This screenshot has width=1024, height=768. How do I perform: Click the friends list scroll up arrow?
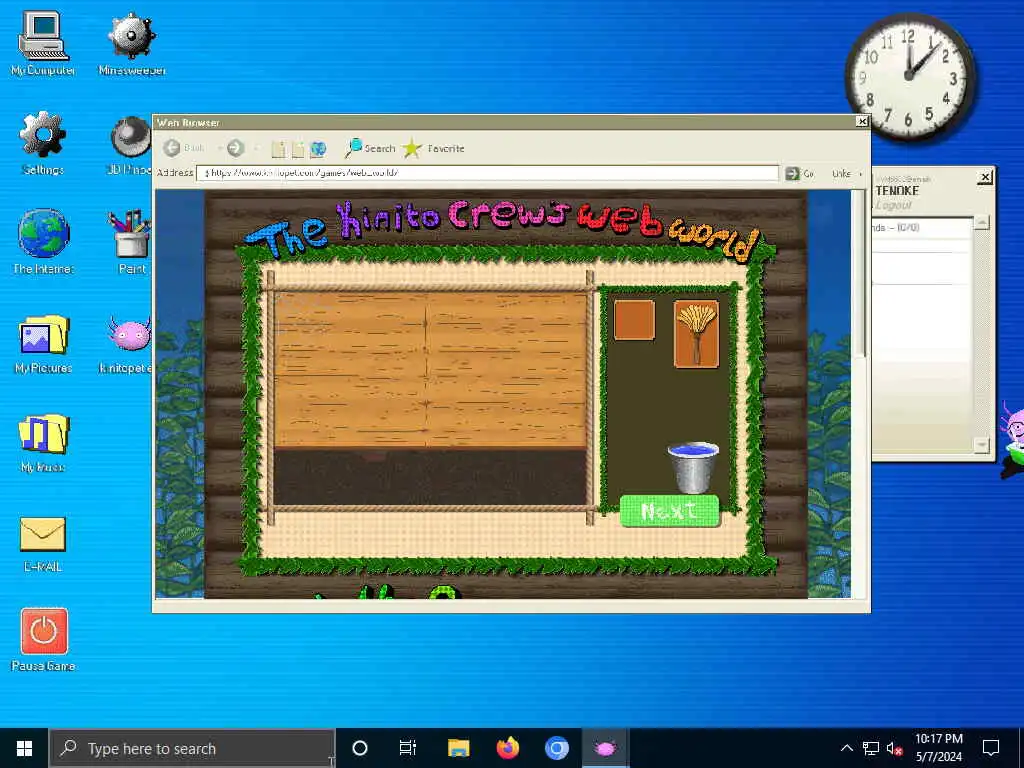click(982, 223)
